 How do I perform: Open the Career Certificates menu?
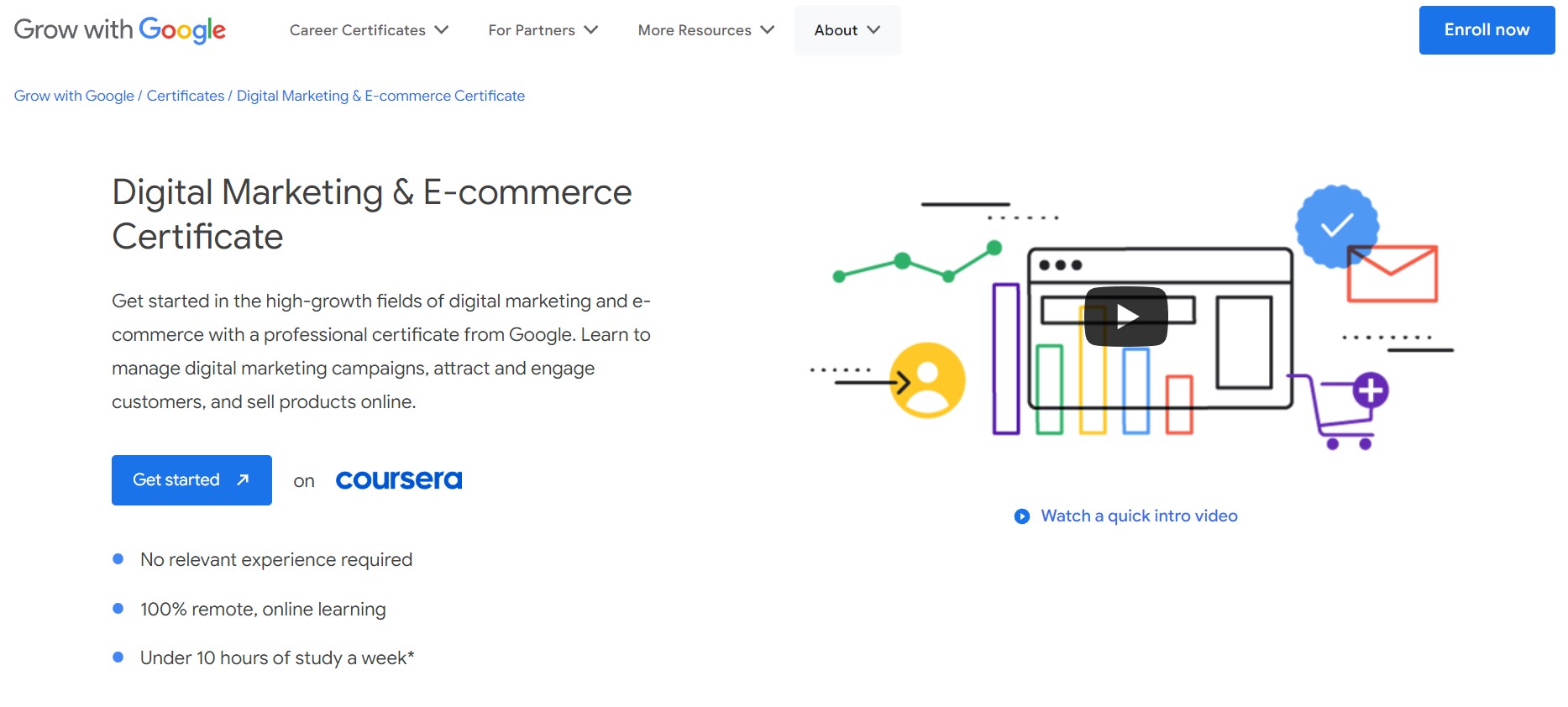[x=369, y=30]
